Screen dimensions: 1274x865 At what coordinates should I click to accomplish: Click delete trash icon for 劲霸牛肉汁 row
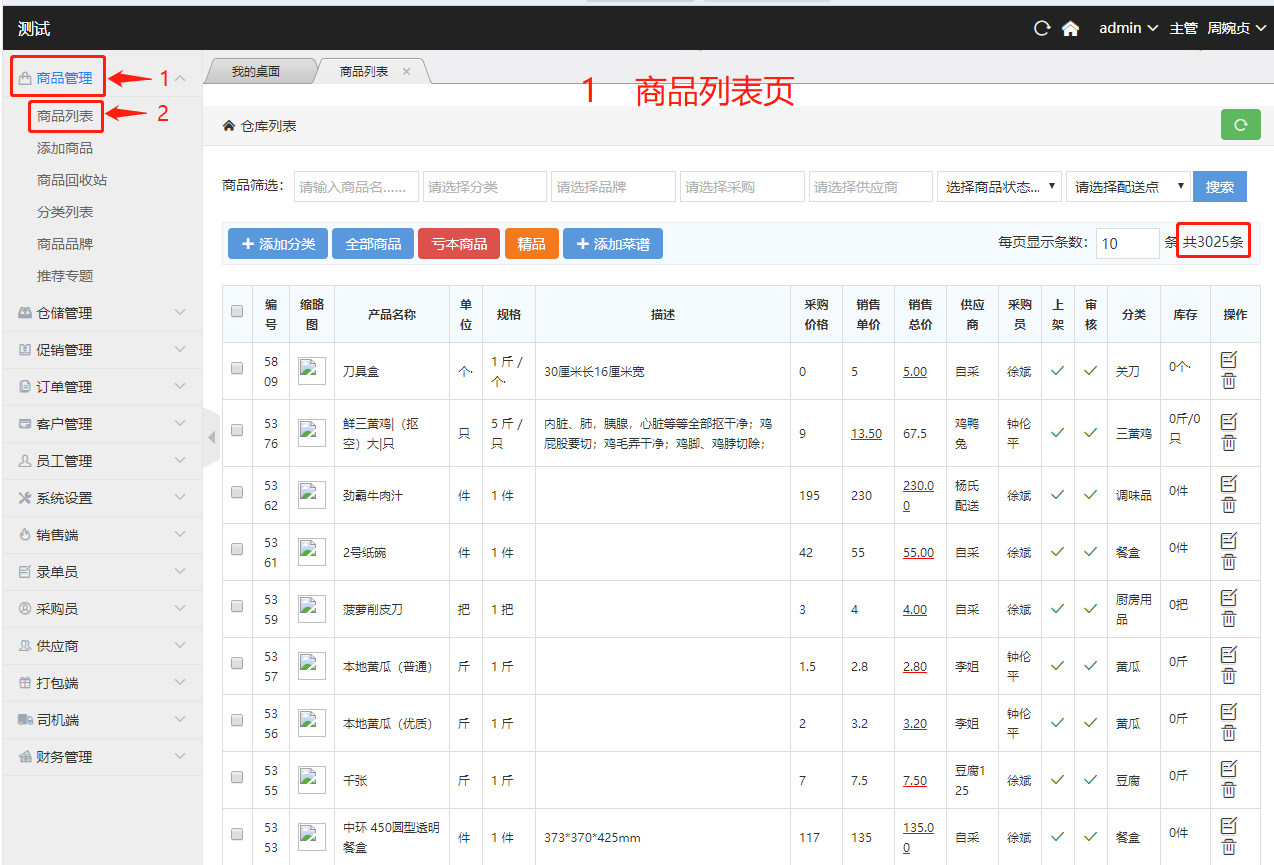coord(1229,505)
